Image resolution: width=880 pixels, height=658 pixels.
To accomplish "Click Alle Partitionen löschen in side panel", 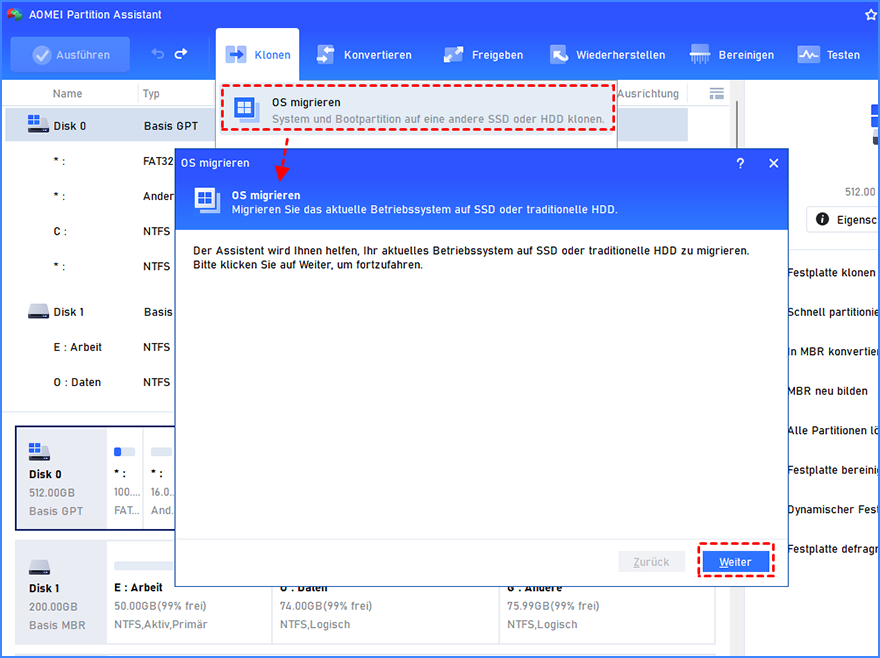I will pos(833,431).
